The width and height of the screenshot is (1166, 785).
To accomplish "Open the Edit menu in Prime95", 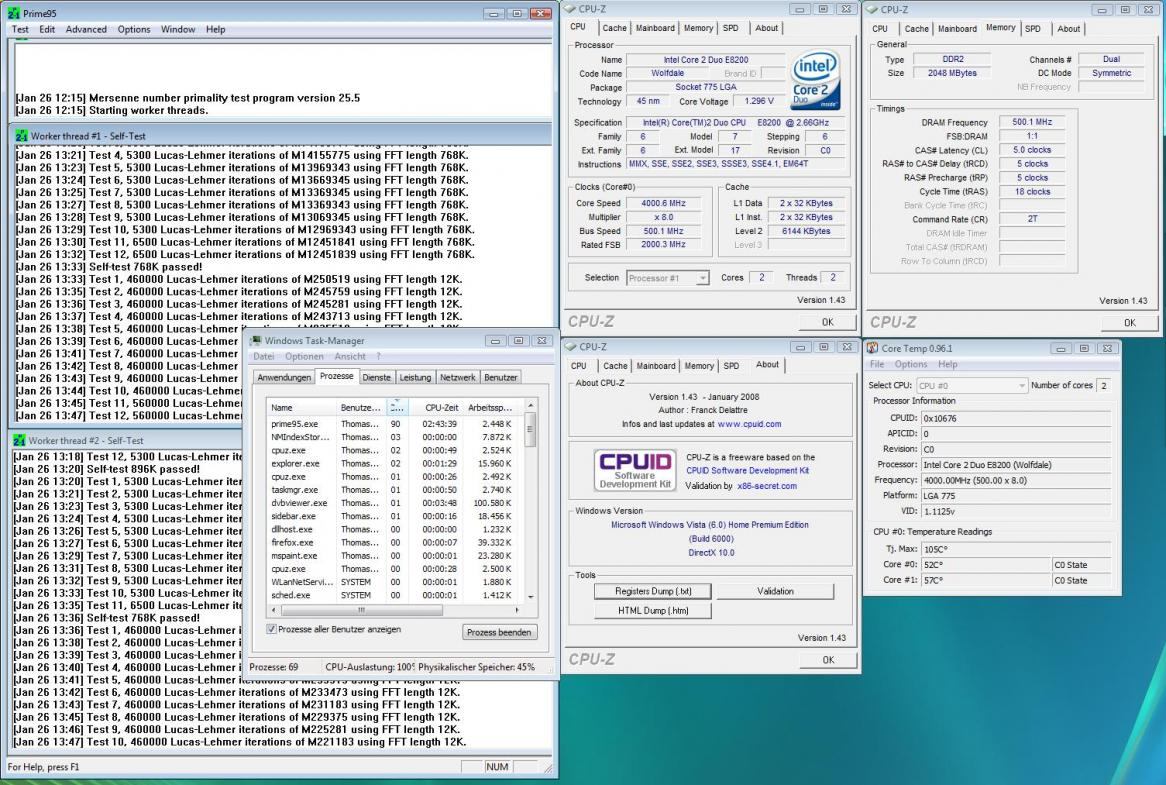I will pyautogui.click(x=47, y=29).
